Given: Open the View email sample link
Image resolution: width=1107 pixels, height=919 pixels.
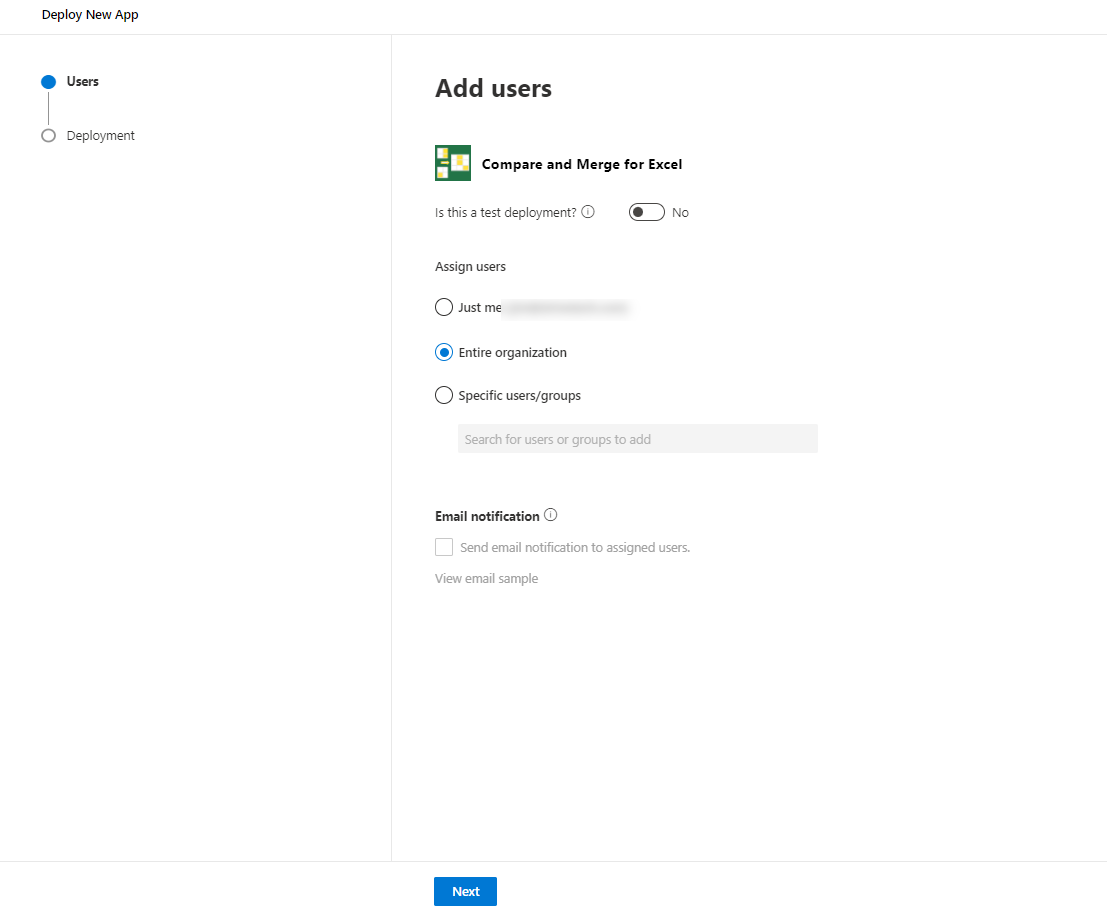Looking at the screenshot, I should pos(486,578).
